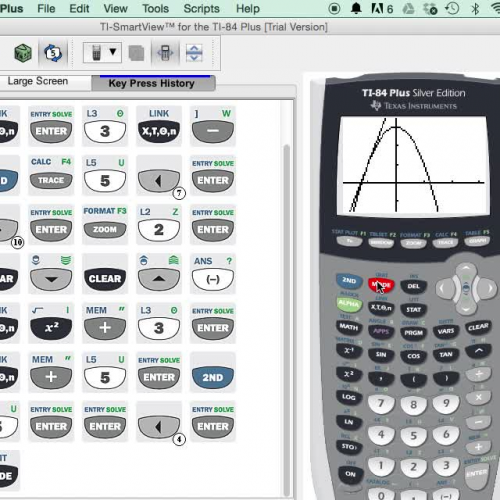This screenshot has width=500, height=500.
Task: Click the Google Drive icon in the menu bar
Action: pyautogui.click(x=408, y=8)
